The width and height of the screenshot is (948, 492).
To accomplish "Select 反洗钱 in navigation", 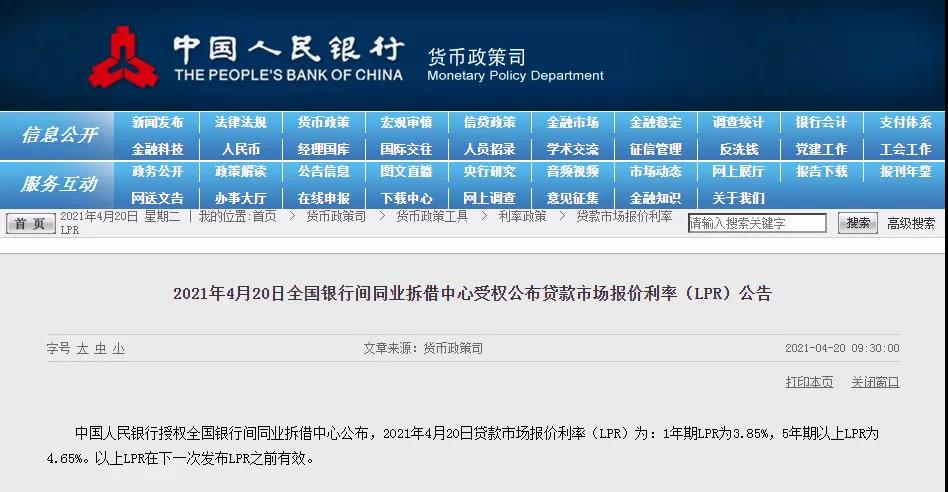I will click(x=738, y=149).
